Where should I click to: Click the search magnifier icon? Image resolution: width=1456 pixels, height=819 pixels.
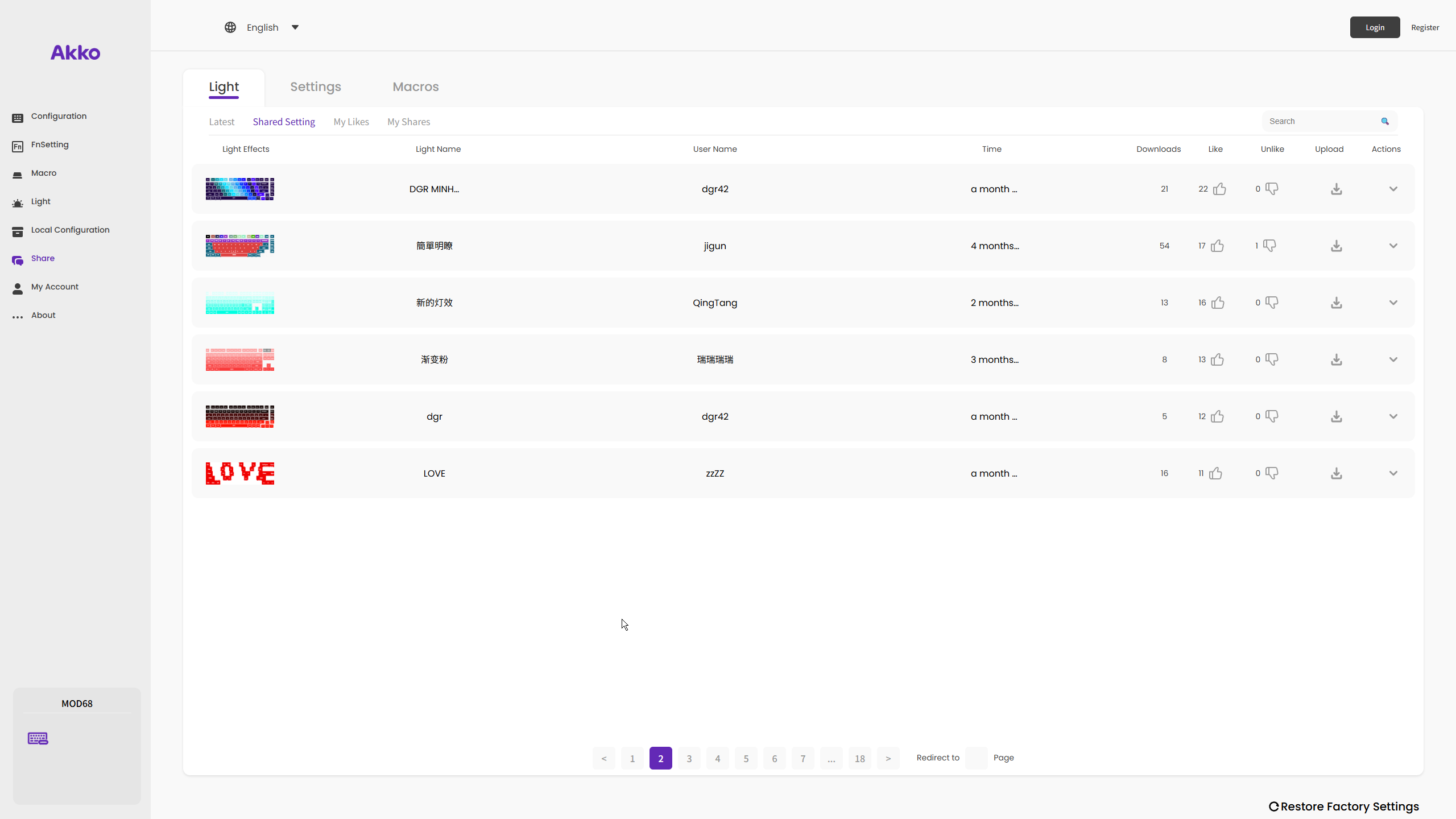point(1385,121)
